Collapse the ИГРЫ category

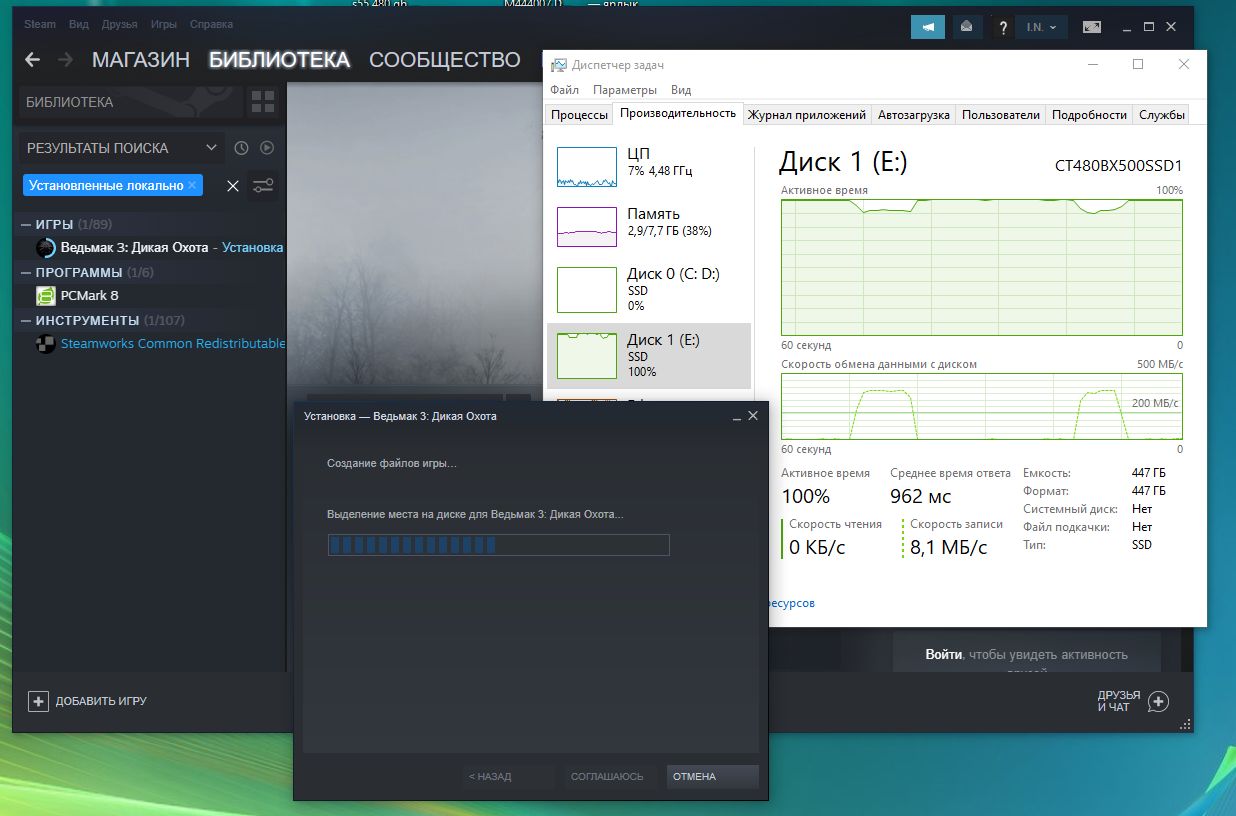click(x=26, y=224)
